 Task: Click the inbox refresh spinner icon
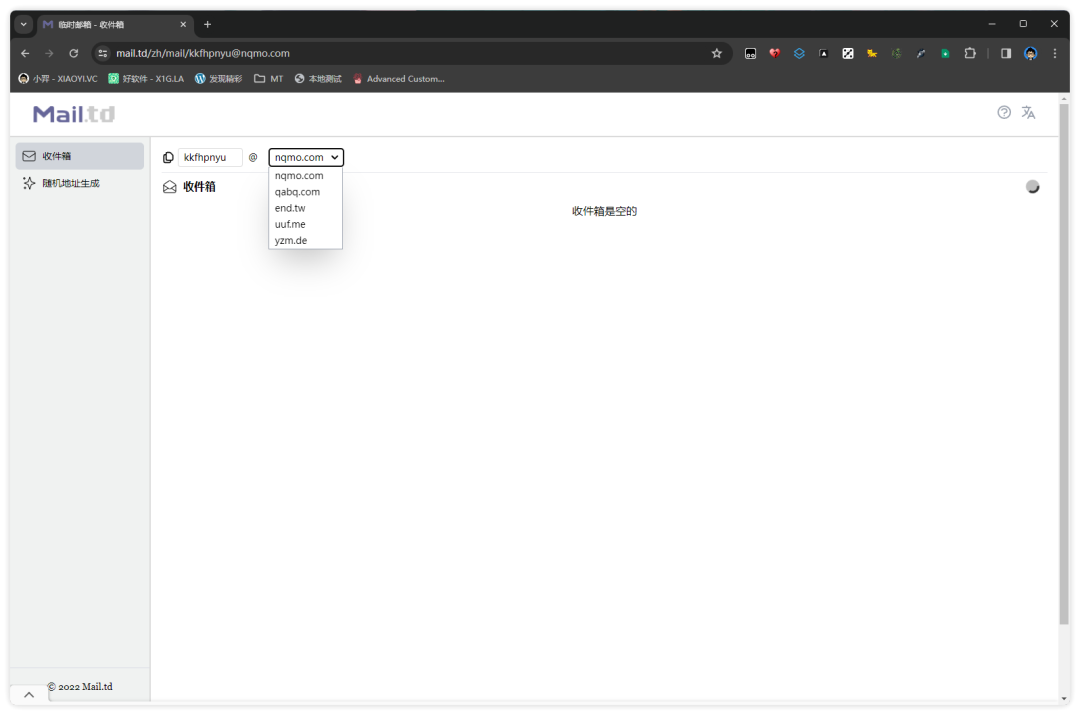pos(1032,187)
